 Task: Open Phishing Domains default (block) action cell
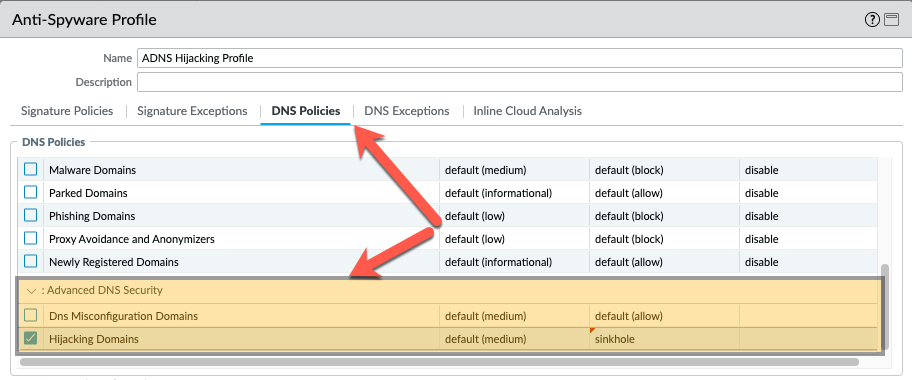pyautogui.click(x=664, y=216)
